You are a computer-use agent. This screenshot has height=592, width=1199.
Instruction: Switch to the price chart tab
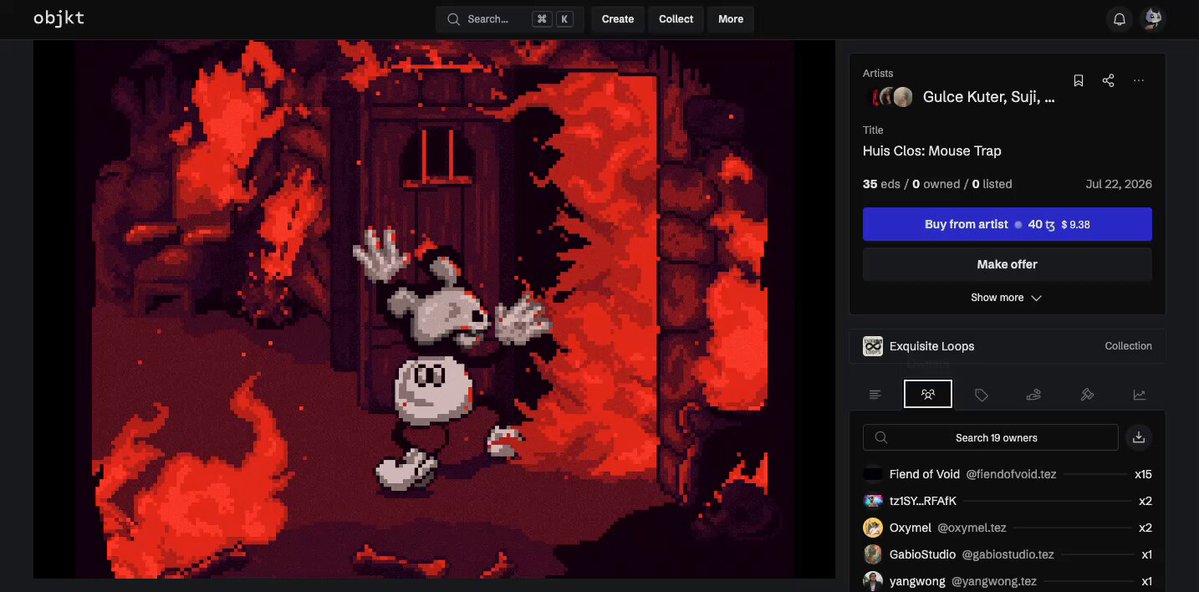click(x=1139, y=395)
